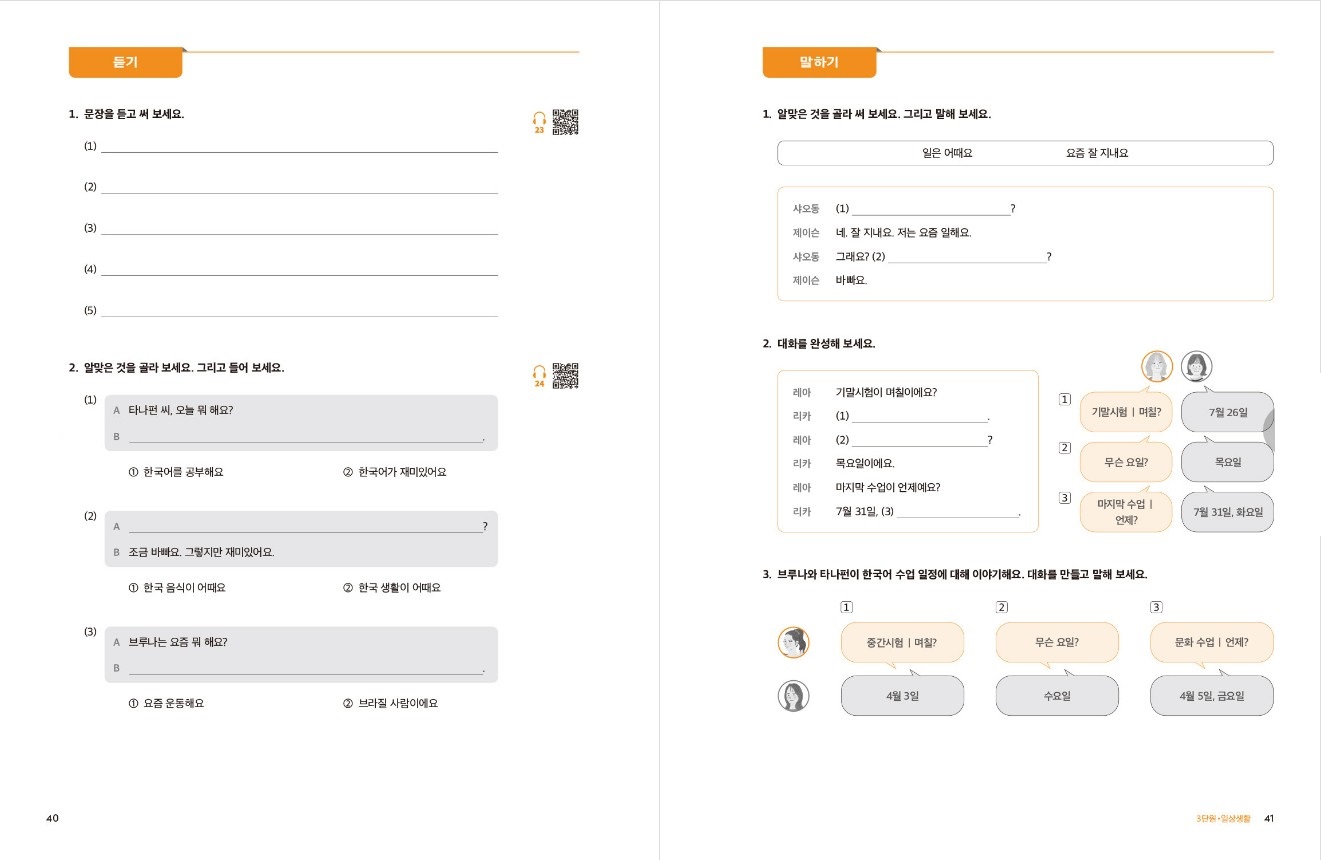
Task: Expand numbered box 3 beside 마지막 수업 bubble
Action: (x=1063, y=499)
